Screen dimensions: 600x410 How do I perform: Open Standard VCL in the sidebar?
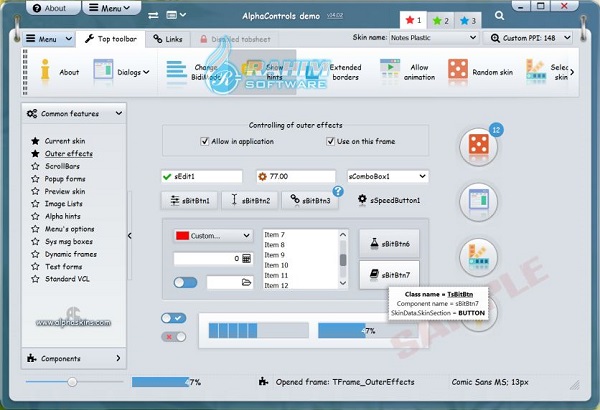[x=67, y=279]
